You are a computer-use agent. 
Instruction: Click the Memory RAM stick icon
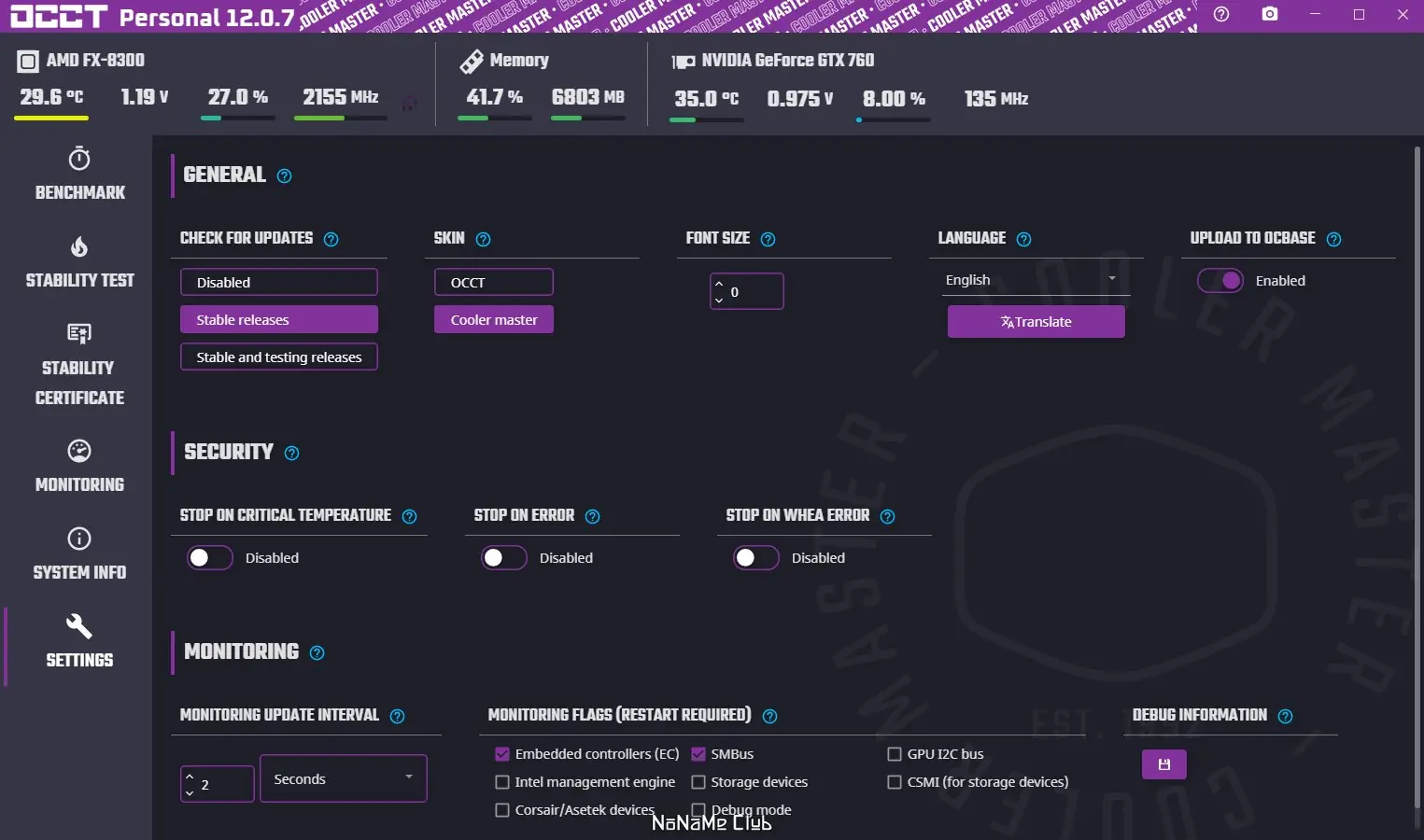coord(472,62)
